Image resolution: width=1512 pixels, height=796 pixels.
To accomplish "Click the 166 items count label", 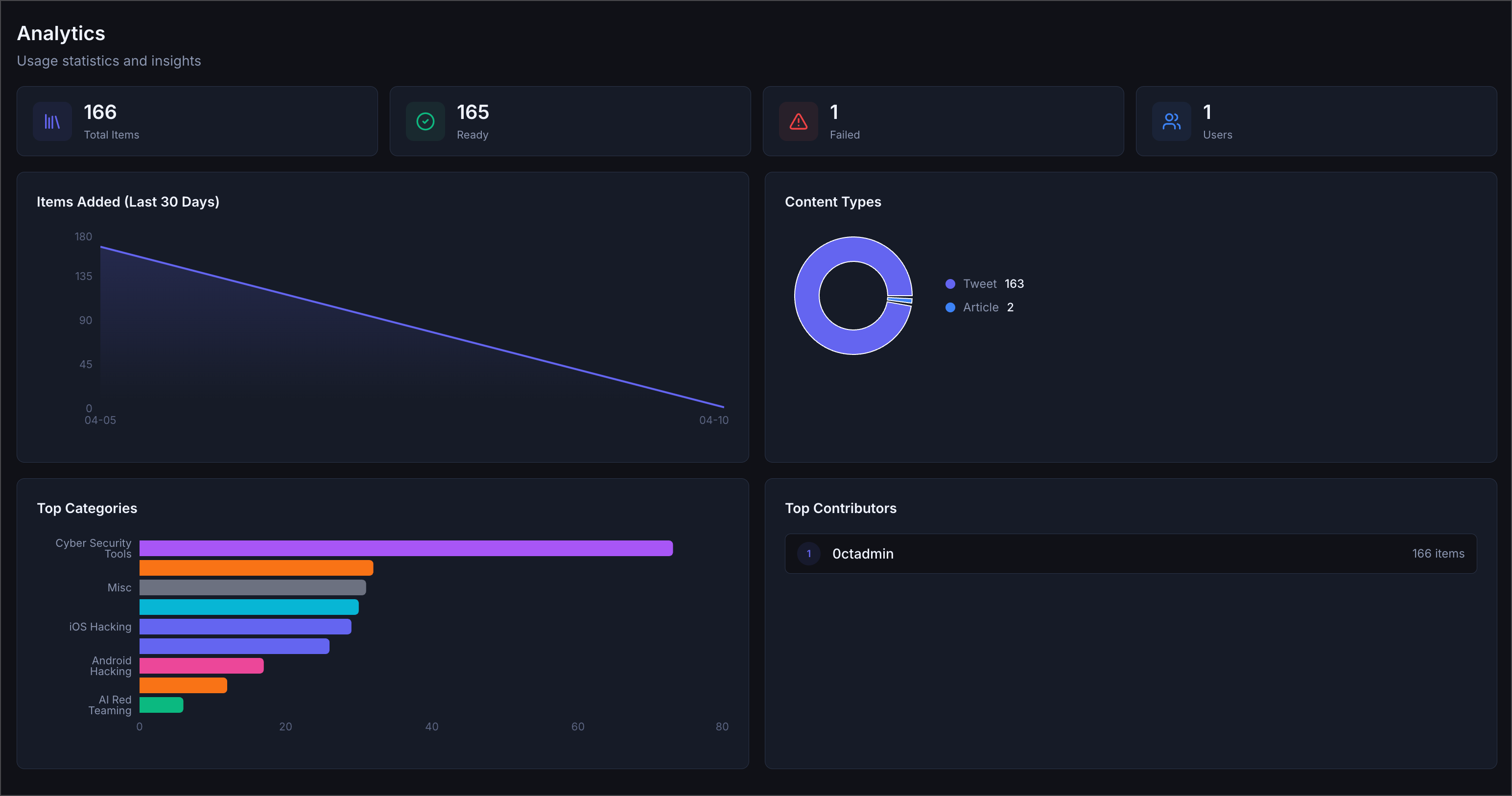I will [x=1438, y=554].
